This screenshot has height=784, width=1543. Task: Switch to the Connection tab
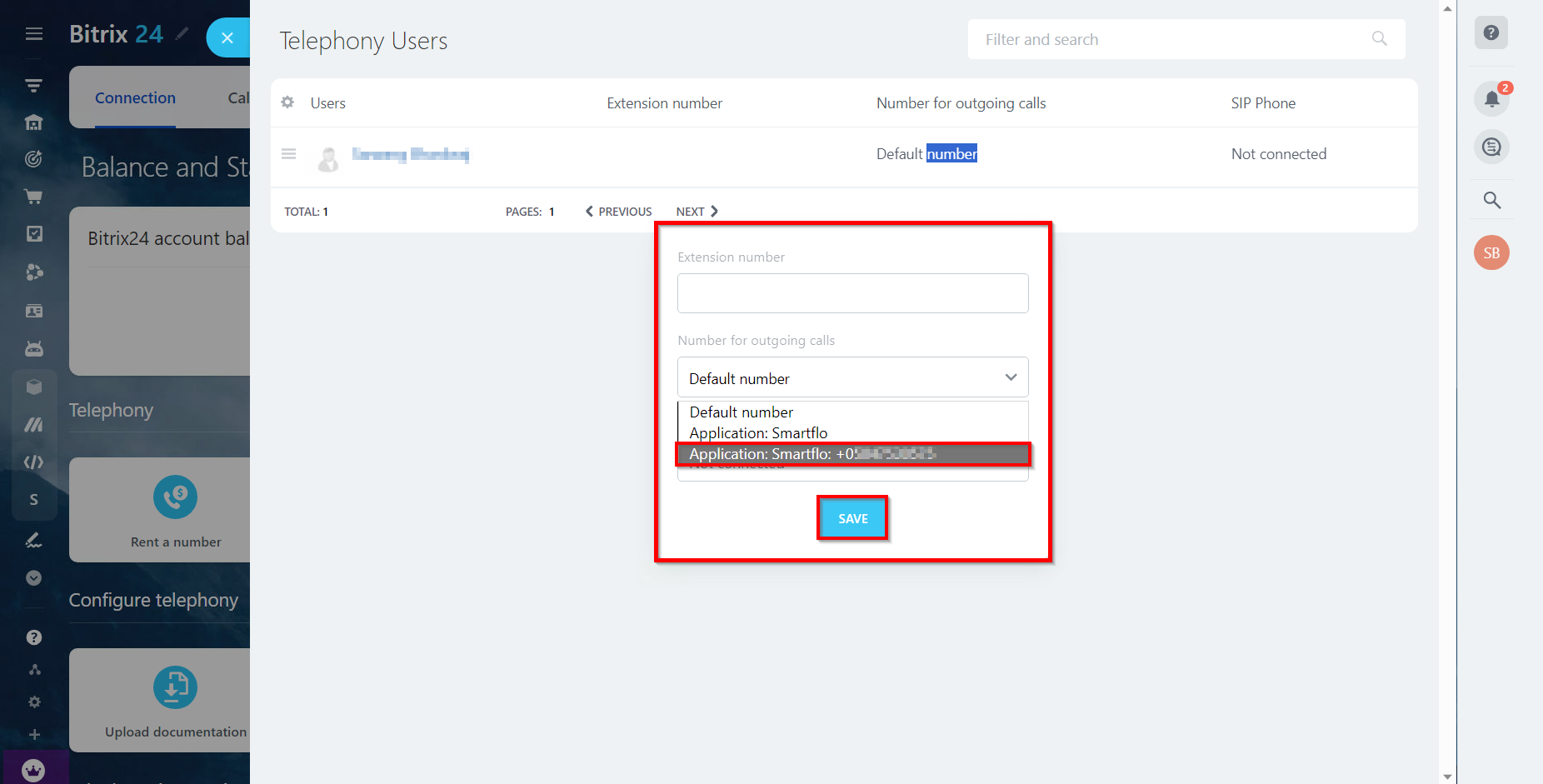pyautogui.click(x=135, y=98)
